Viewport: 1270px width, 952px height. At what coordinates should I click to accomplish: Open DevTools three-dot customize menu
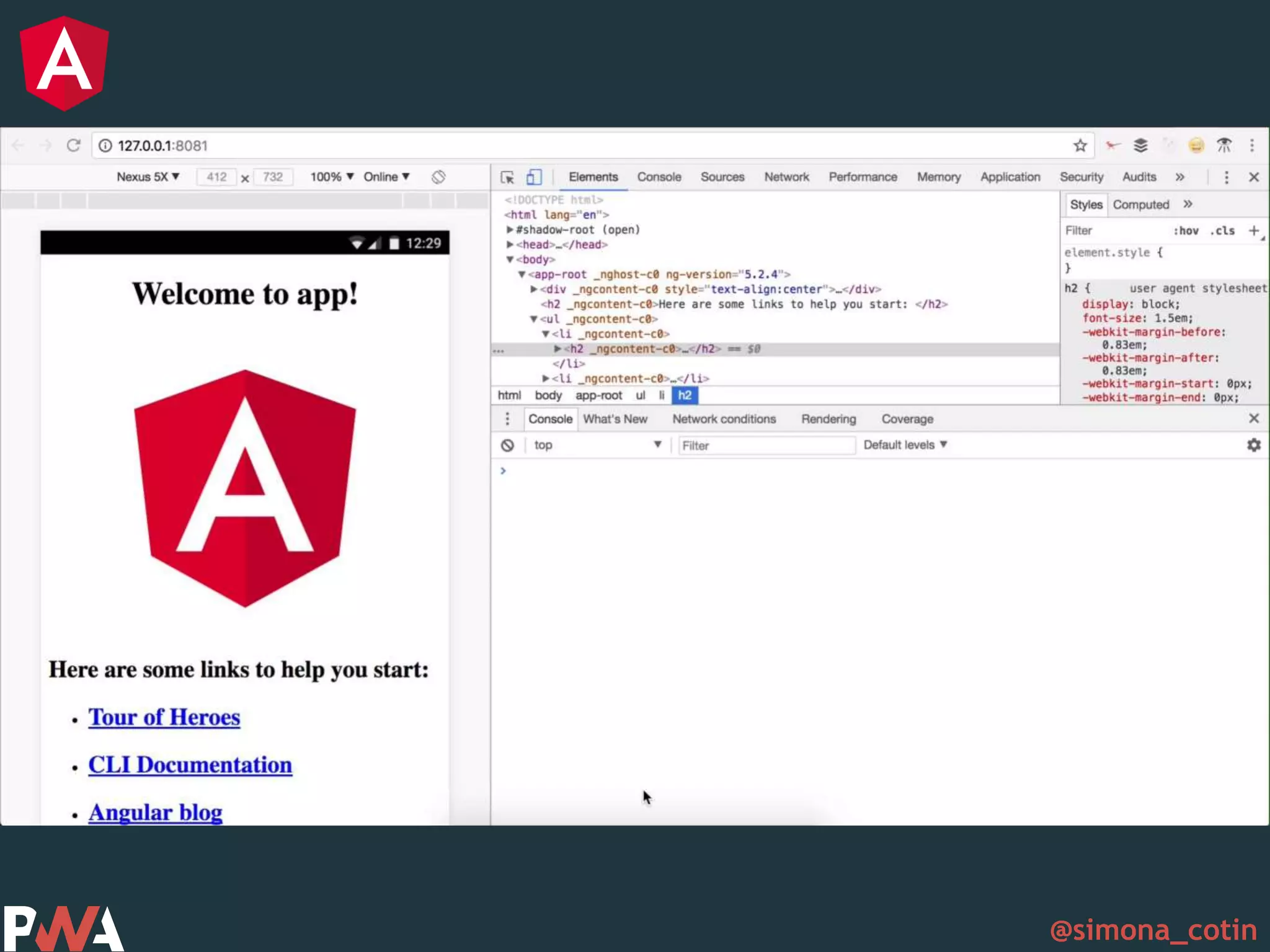[x=1226, y=177]
